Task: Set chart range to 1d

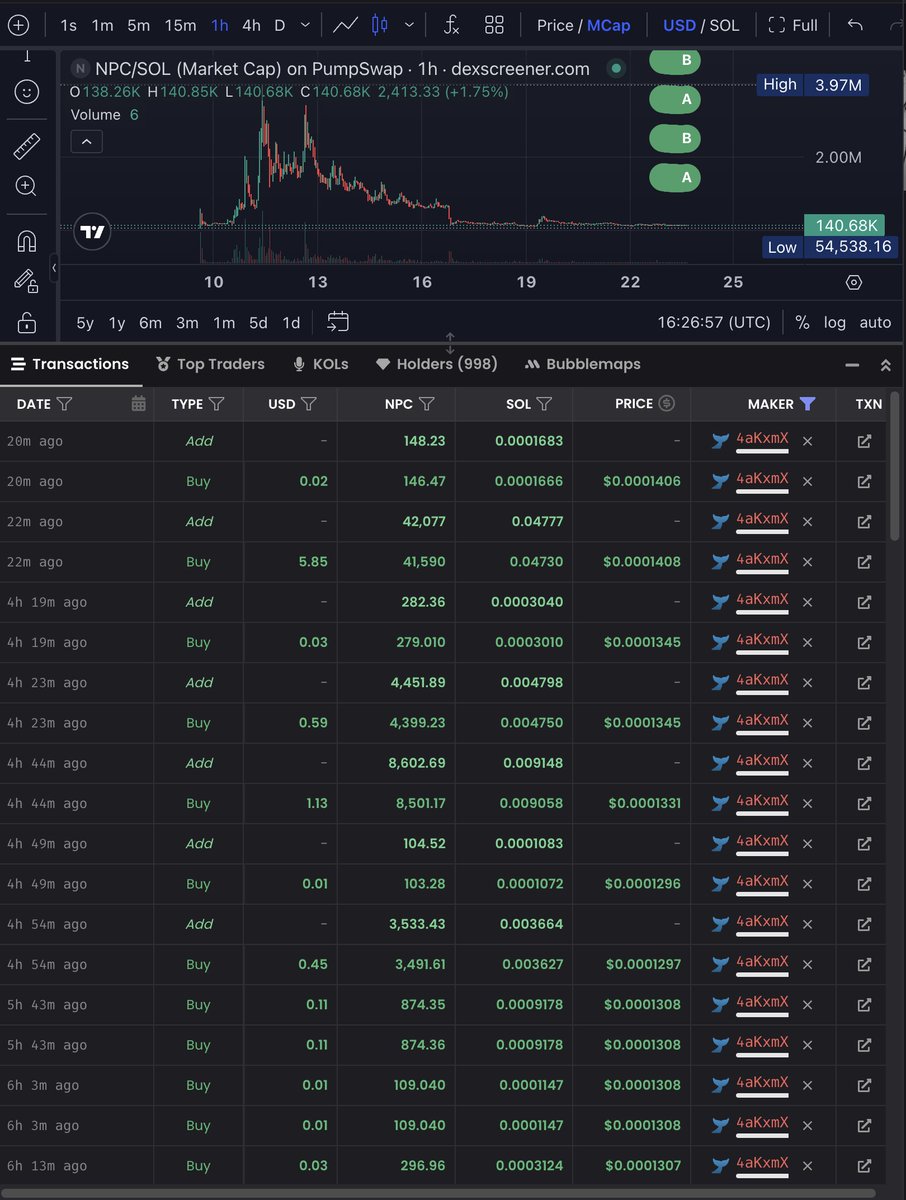Action: click(291, 322)
